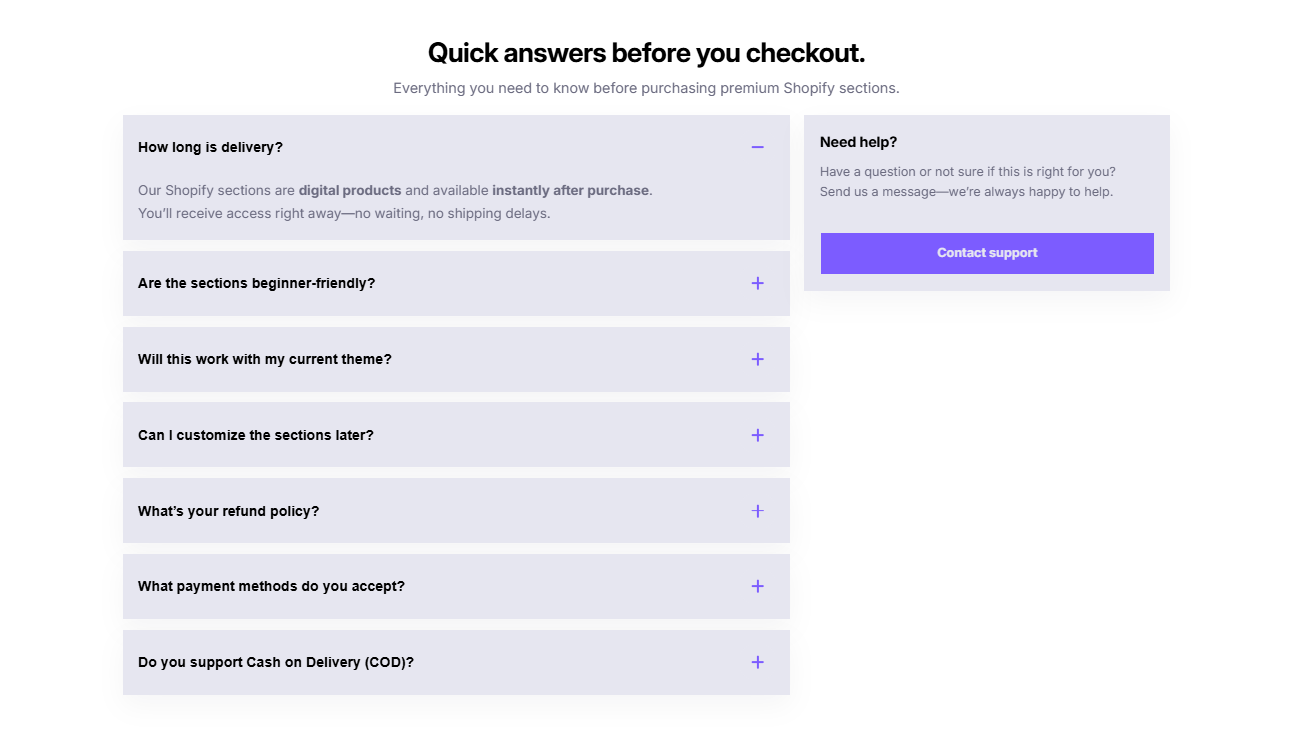Viewport: 1300px width, 731px height.
Task: Expand 'Are the sections beginner-friendly?' question
Action: click(x=456, y=283)
